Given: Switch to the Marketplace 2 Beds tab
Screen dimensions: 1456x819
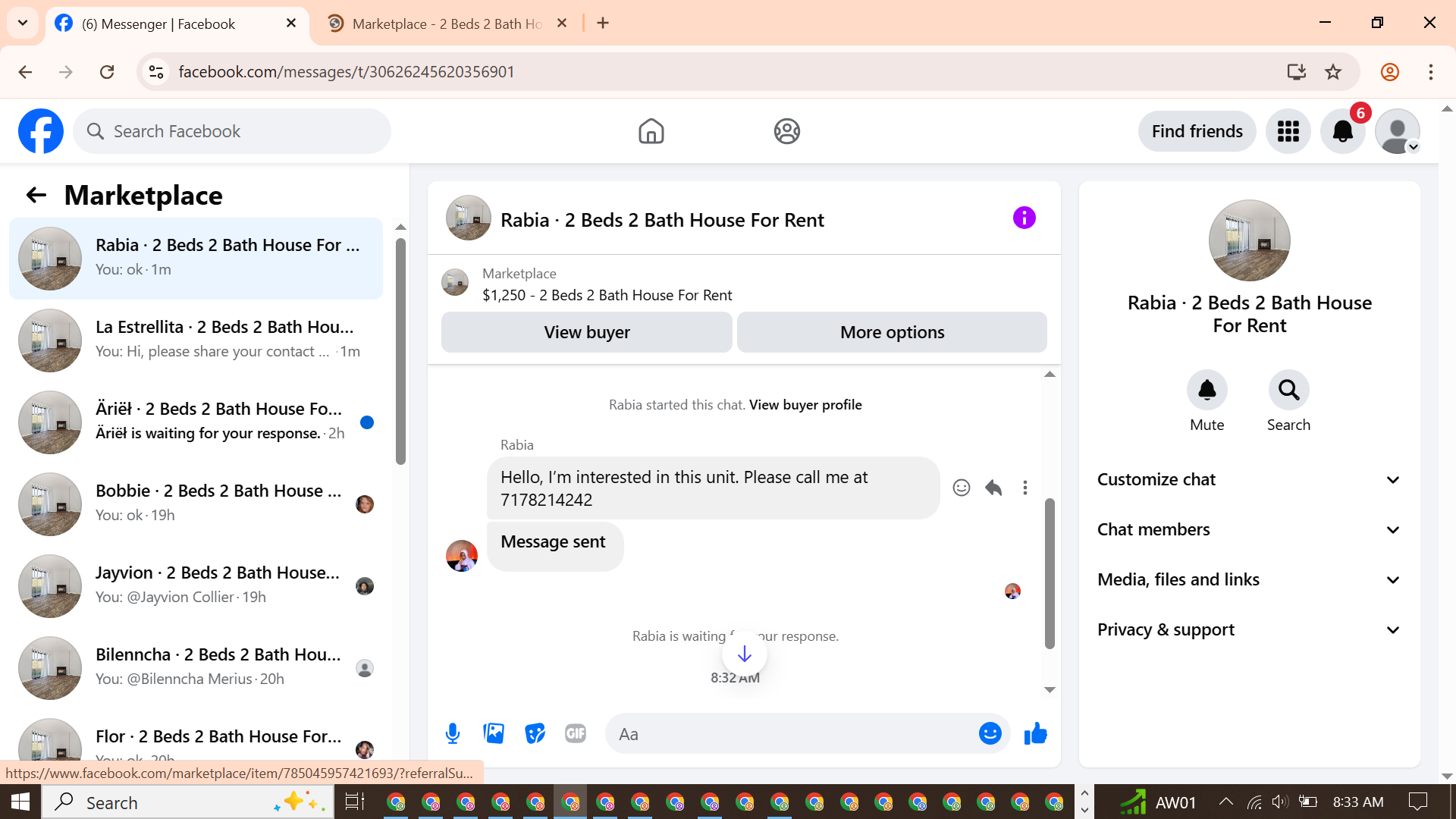Looking at the screenshot, I should [x=447, y=24].
